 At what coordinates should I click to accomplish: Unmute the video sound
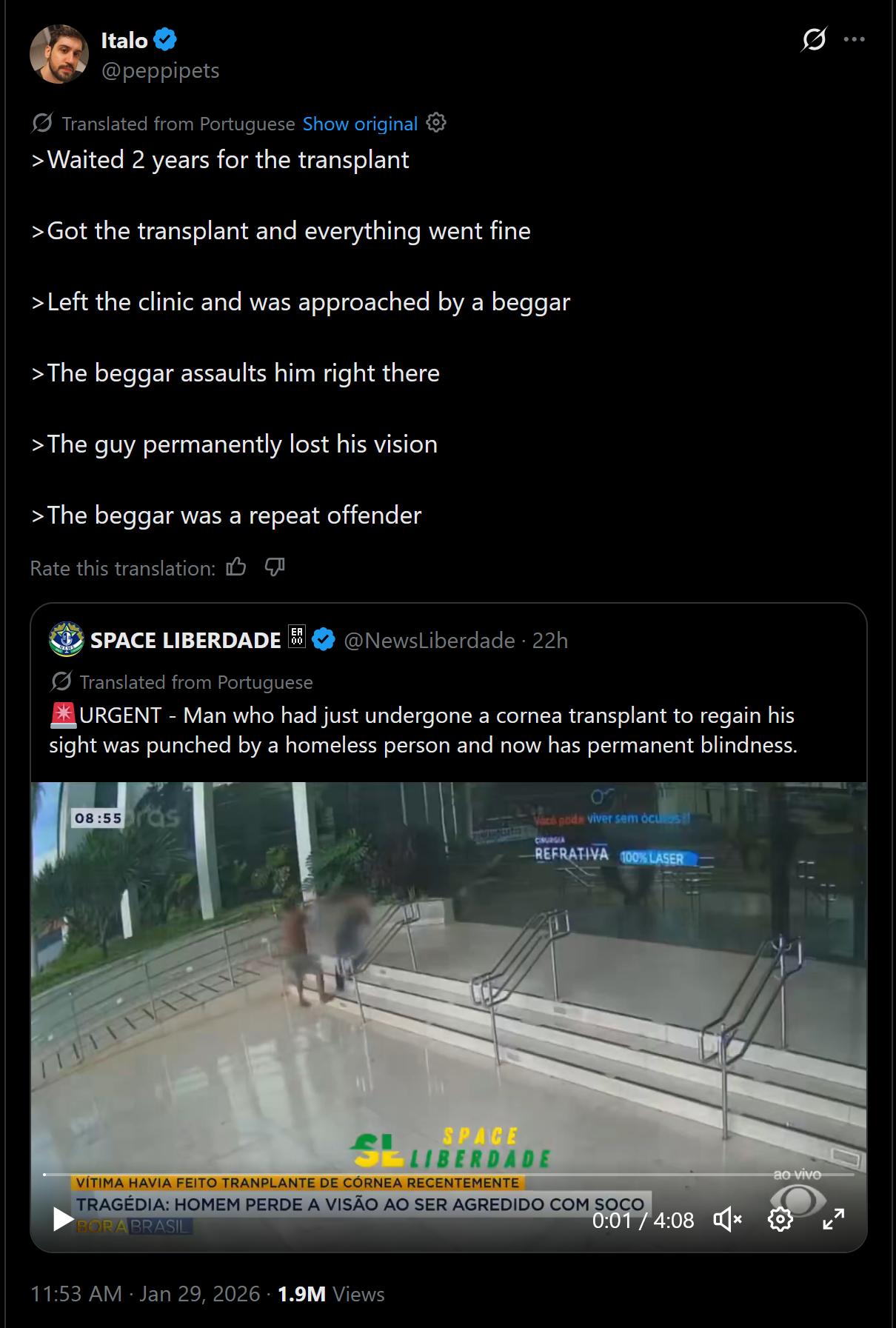[x=727, y=1219]
